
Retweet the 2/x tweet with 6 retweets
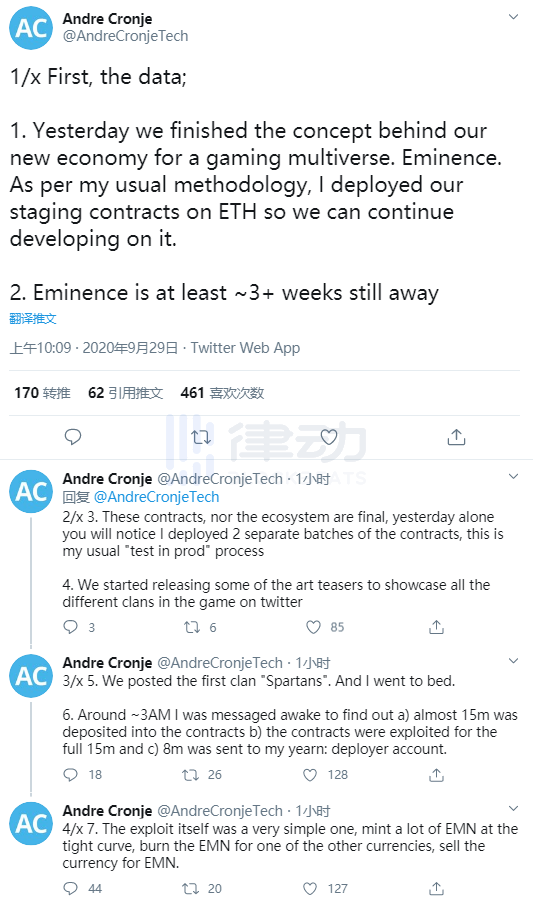pyautogui.click(x=191, y=627)
